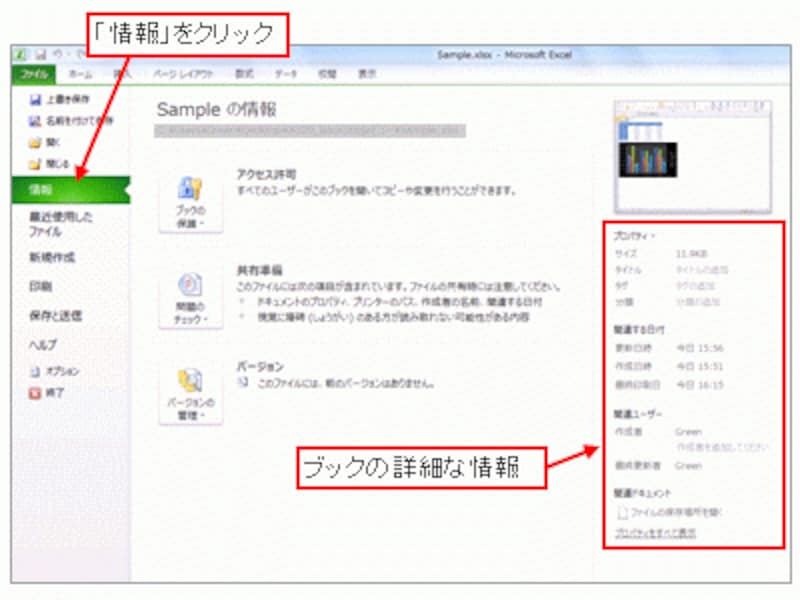Switch to the 校閲 (Review) ribbon tab

pyautogui.click(x=327, y=74)
